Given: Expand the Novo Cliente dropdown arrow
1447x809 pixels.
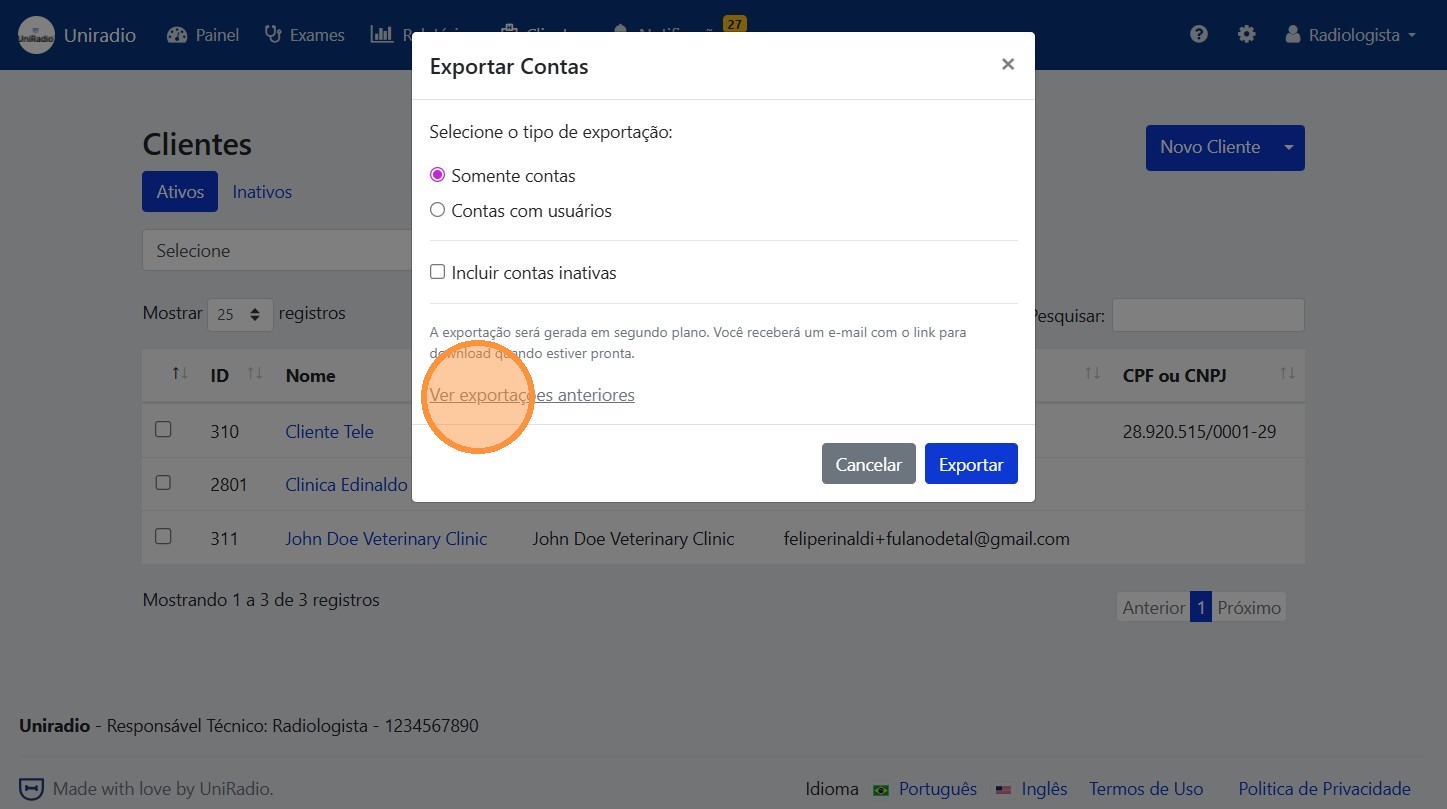Looking at the screenshot, I should 1289,148.
